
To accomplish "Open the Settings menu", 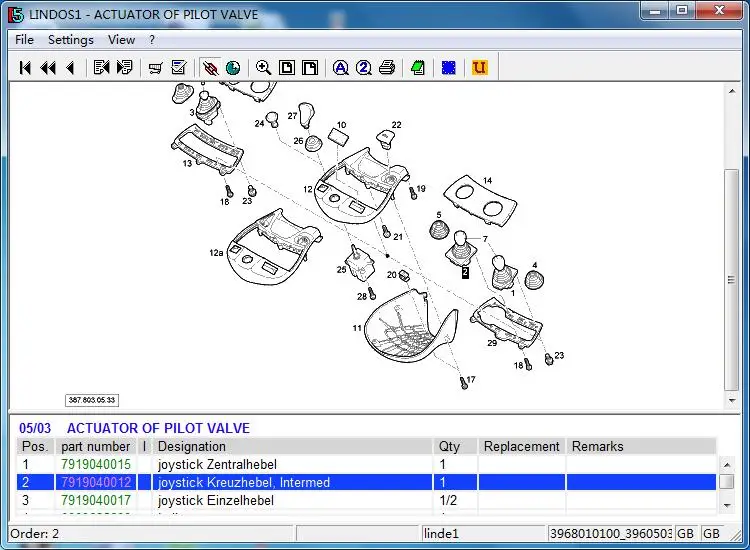I will tap(71, 40).
